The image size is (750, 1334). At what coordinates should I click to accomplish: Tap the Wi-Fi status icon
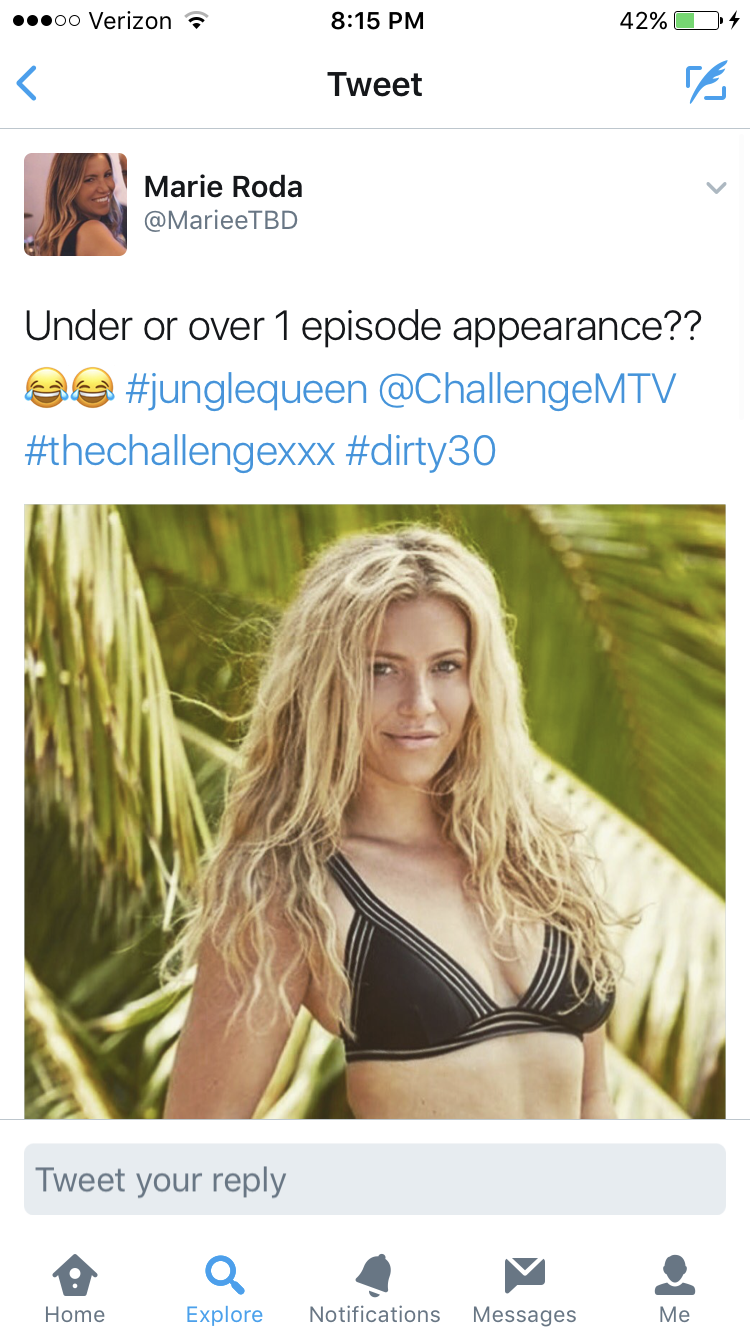(x=197, y=21)
